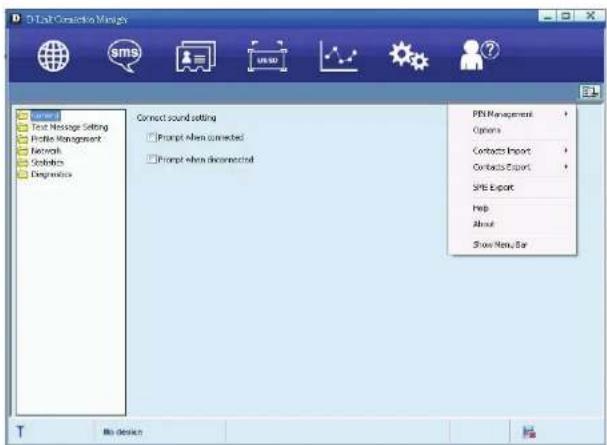
Task: Select Diagnostics tree item
Action: coord(51,175)
